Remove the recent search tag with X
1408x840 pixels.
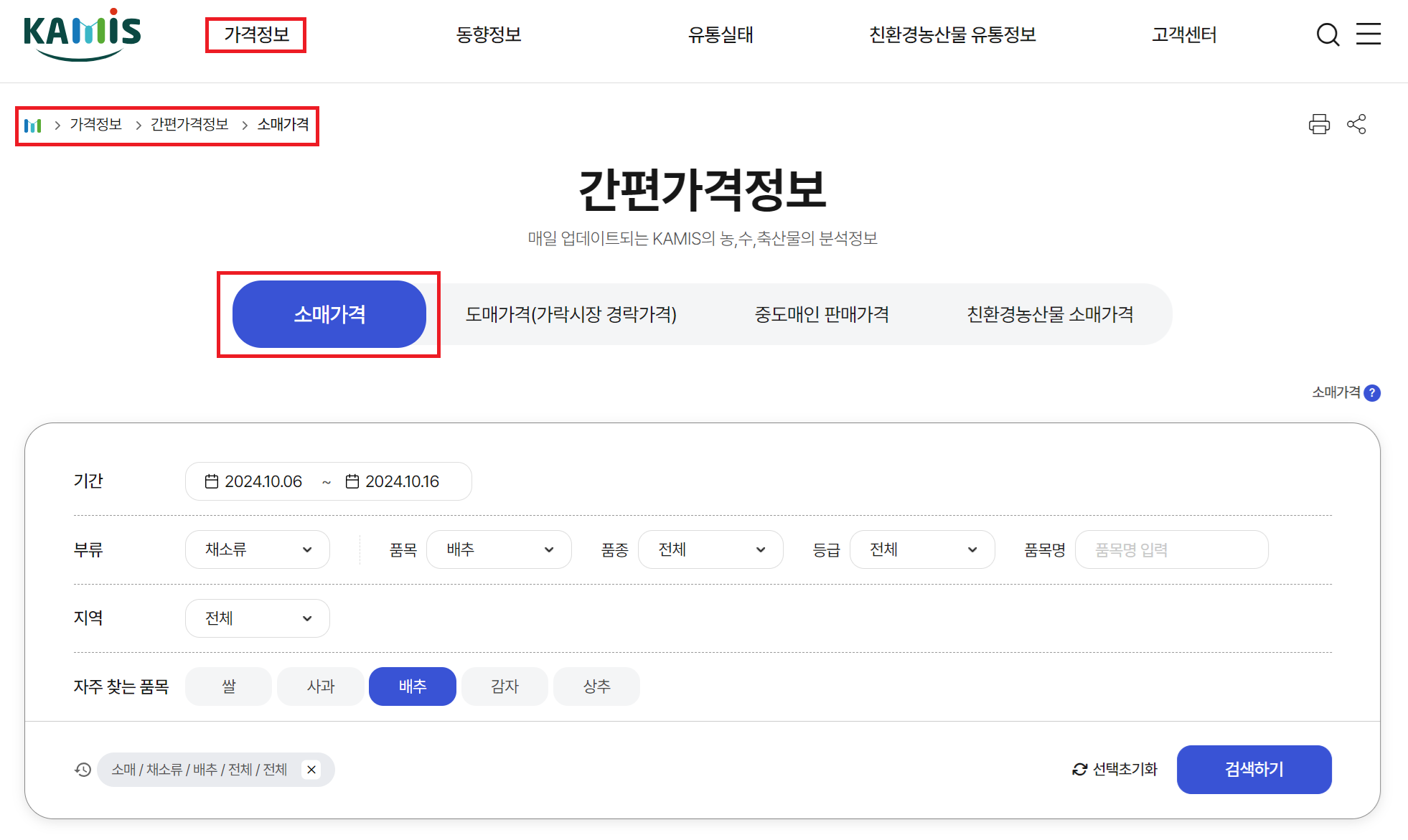tap(311, 770)
